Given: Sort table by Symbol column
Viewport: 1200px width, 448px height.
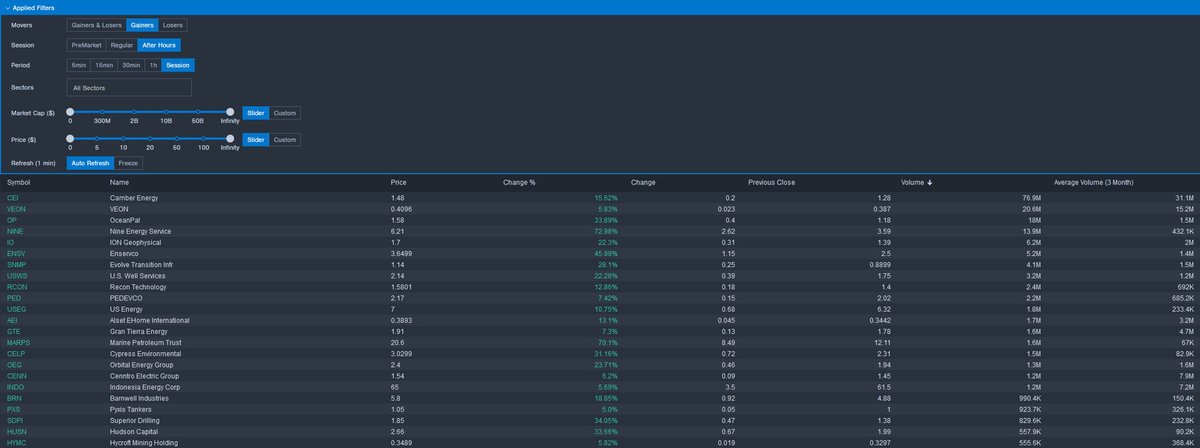Looking at the screenshot, I should (x=19, y=183).
